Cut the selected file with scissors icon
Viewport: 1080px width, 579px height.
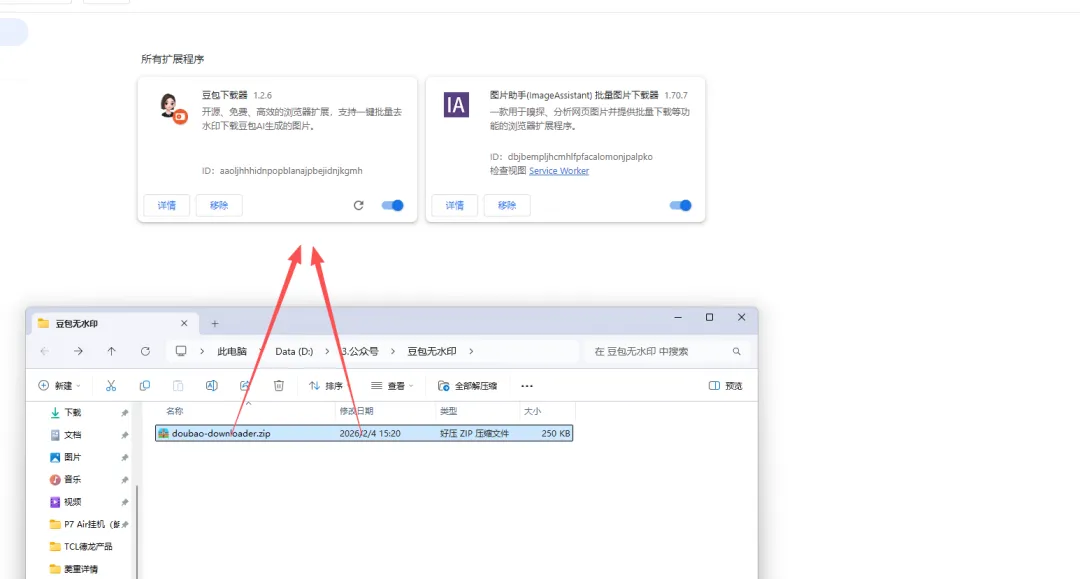point(111,386)
